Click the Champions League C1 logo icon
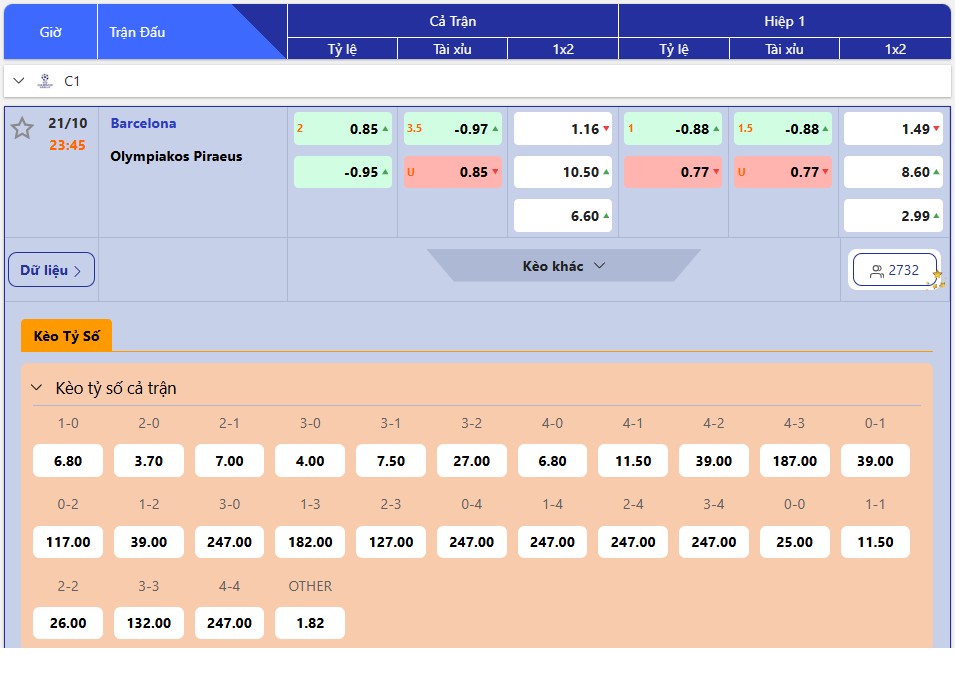Viewport: 955px width, 689px height. 44,81
